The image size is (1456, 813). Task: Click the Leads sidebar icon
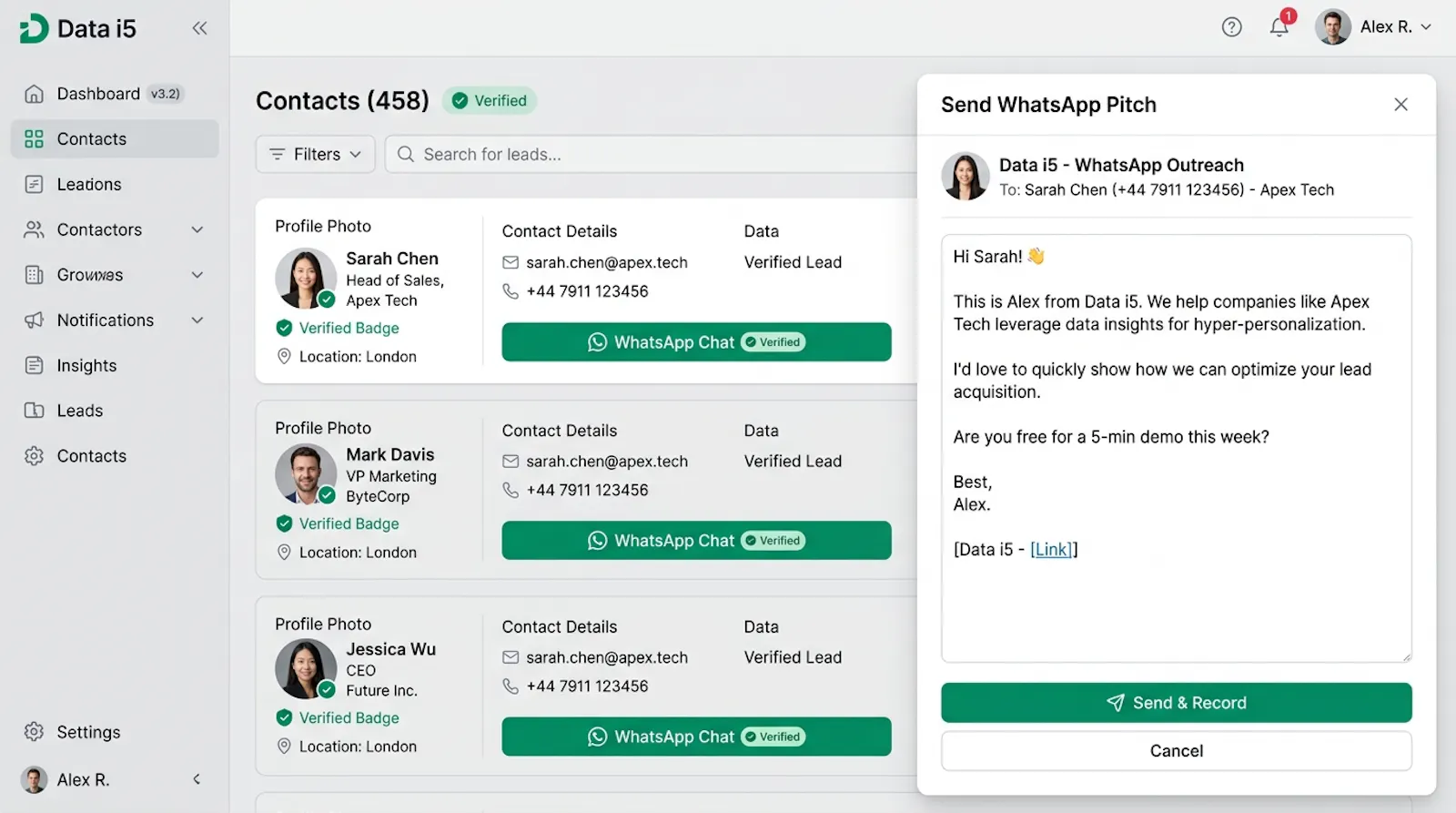[35, 411]
